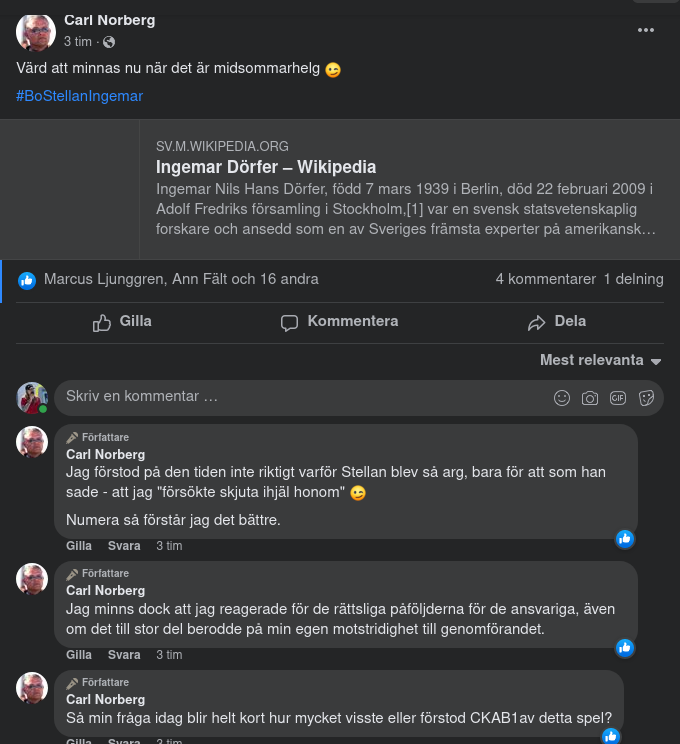This screenshot has width=680, height=744.
Task: Expand the 4 kommentarer list
Action: (x=545, y=280)
